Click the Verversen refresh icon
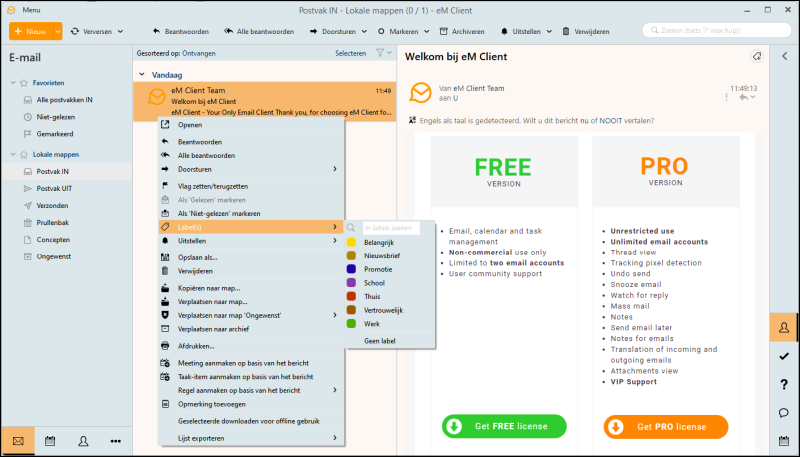Viewport: 800px width, 457px height. pos(75,31)
